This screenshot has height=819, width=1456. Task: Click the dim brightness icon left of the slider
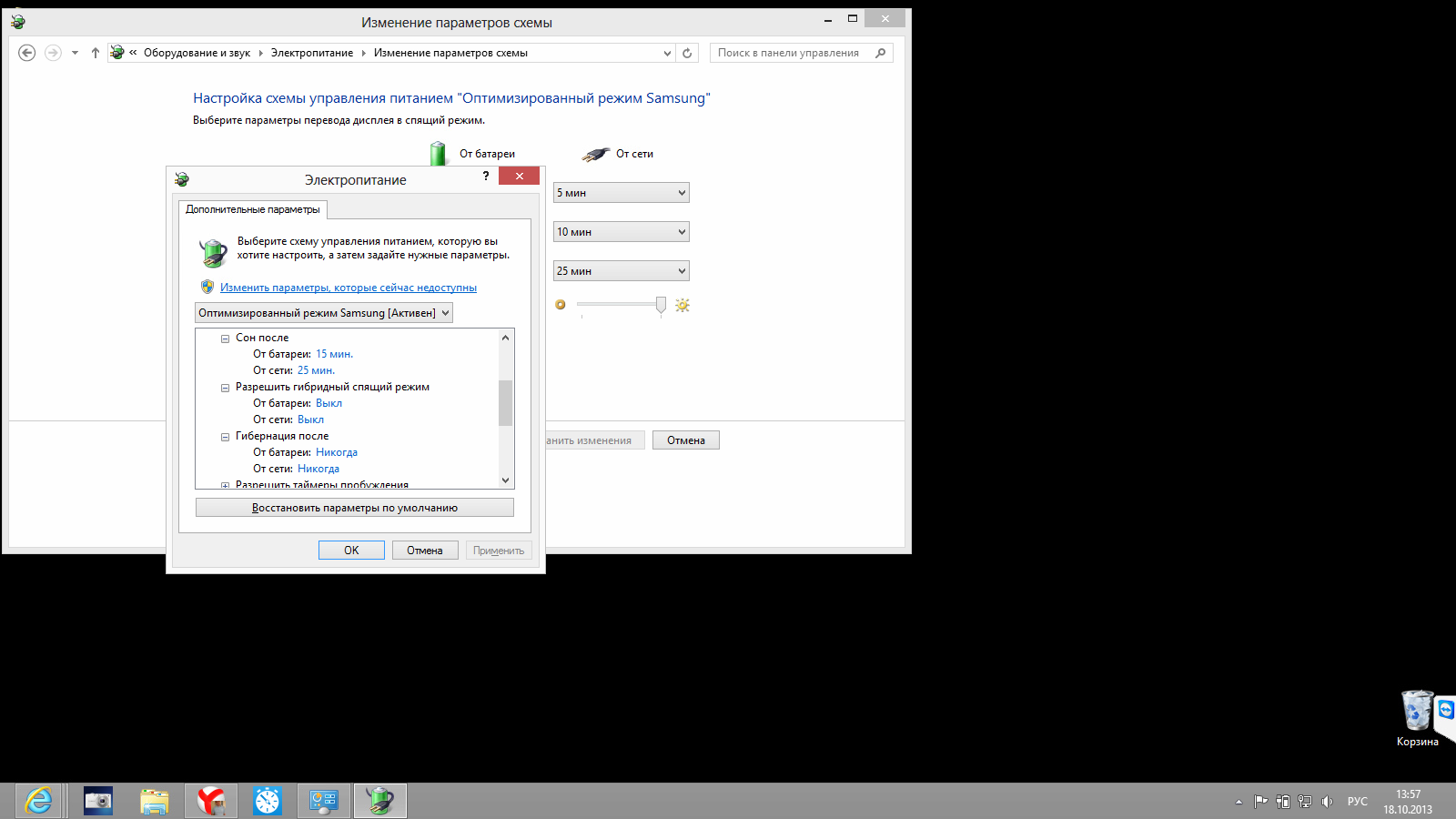[561, 305]
